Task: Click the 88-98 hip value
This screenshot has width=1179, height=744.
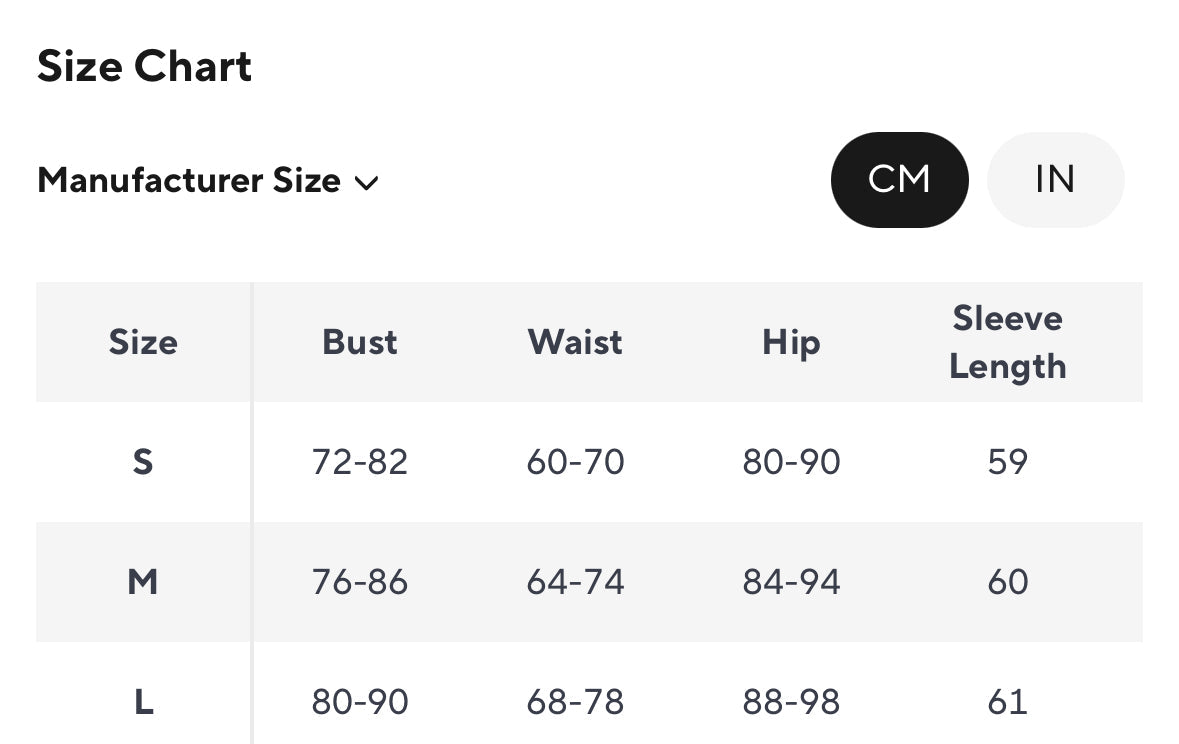Action: click(x=791, y=702)
